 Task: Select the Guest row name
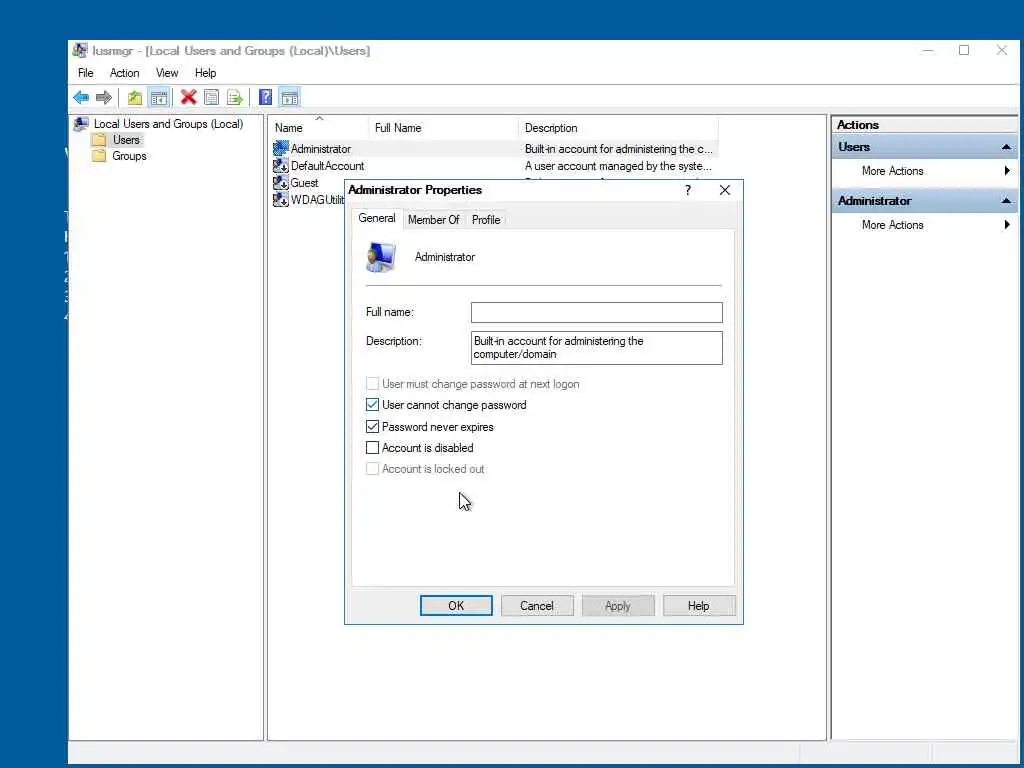[x=304, y=183]
